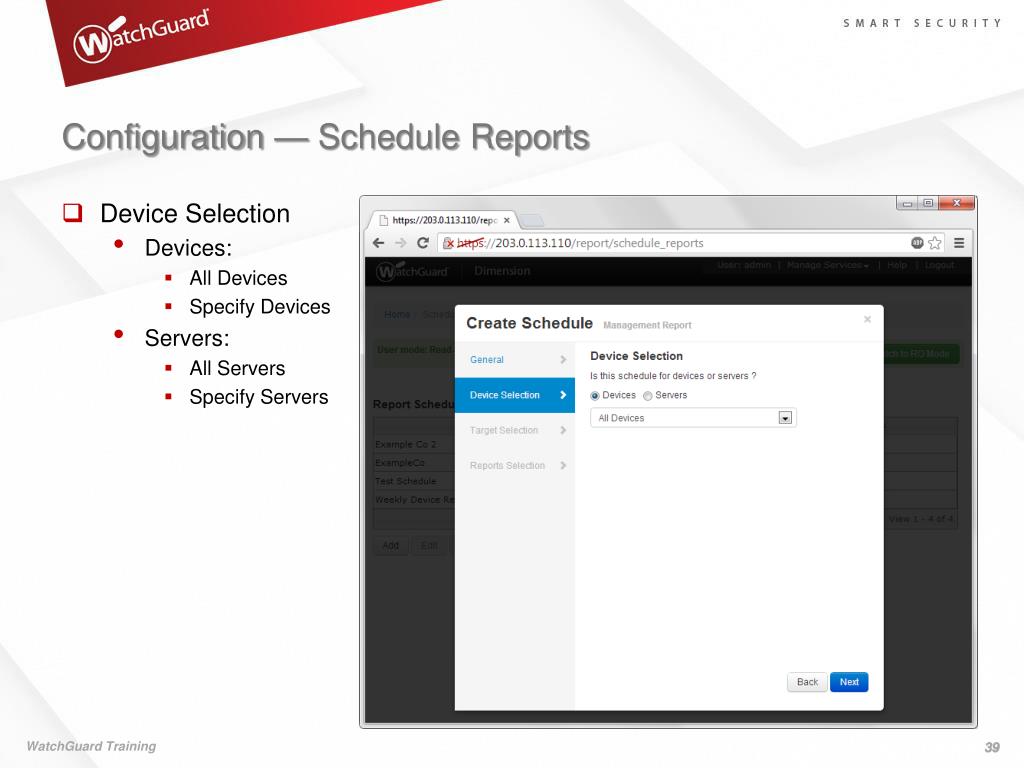Screen dimensions: 1024x768
Task: Open the All Devices dropdown
Action: coord(693,418)
